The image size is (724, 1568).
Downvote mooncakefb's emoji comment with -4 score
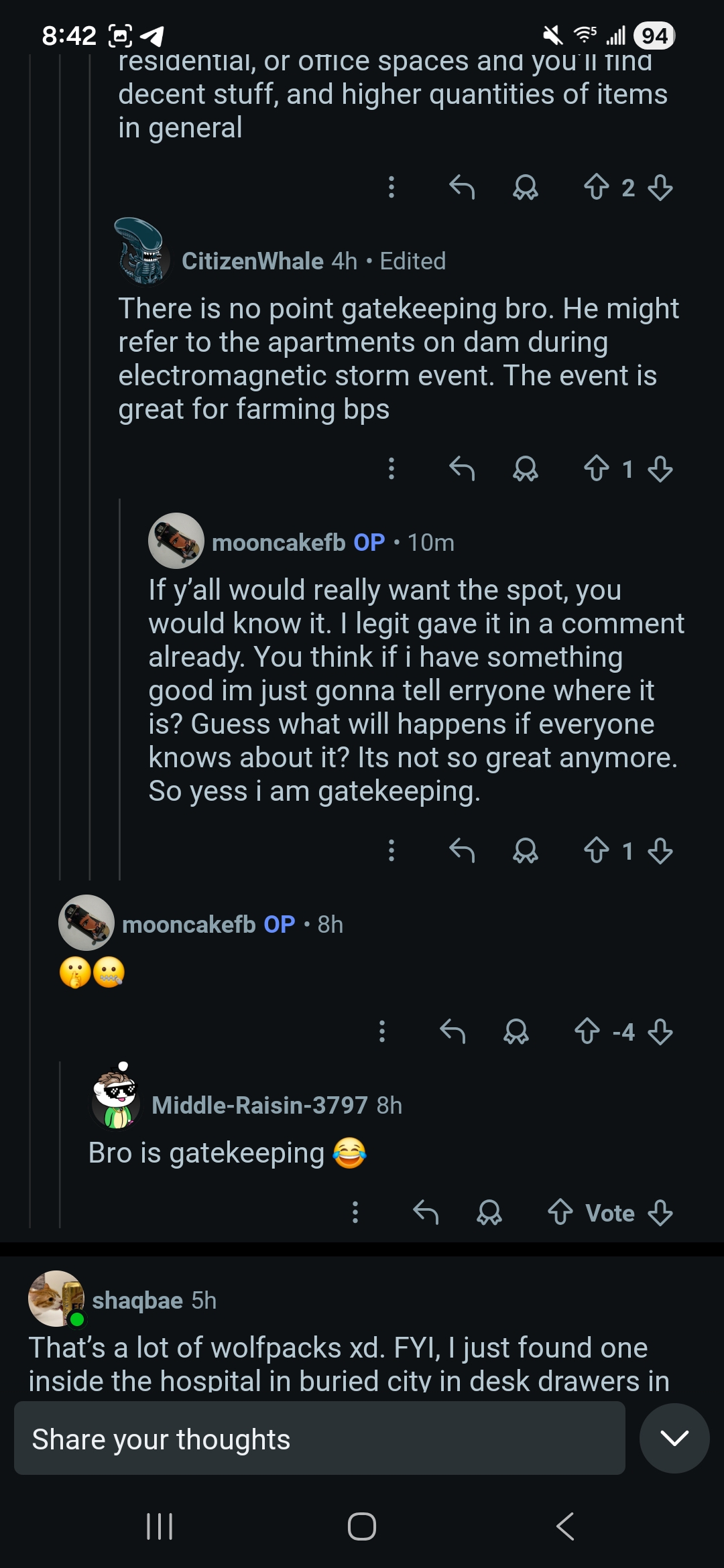click(660, 1032)
